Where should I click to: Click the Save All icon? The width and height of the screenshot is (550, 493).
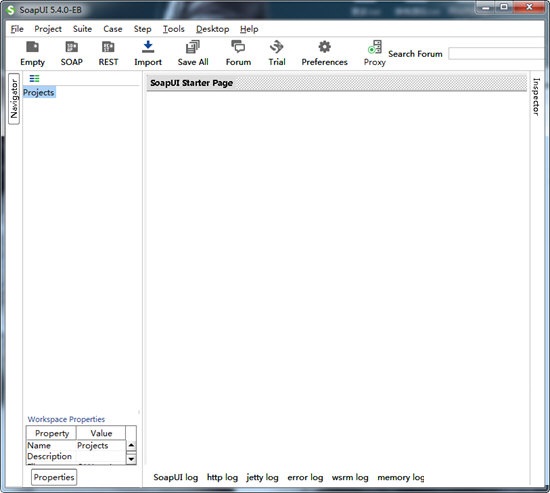193,47
